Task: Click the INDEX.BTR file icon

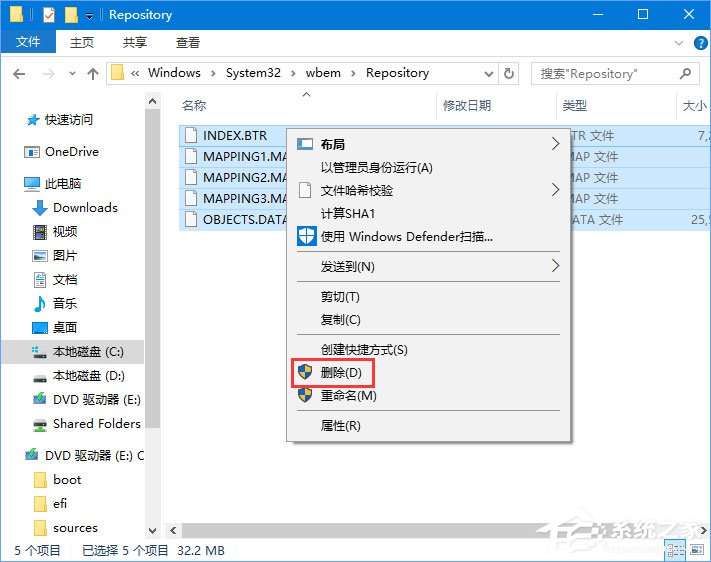Action: coord(190,136)
